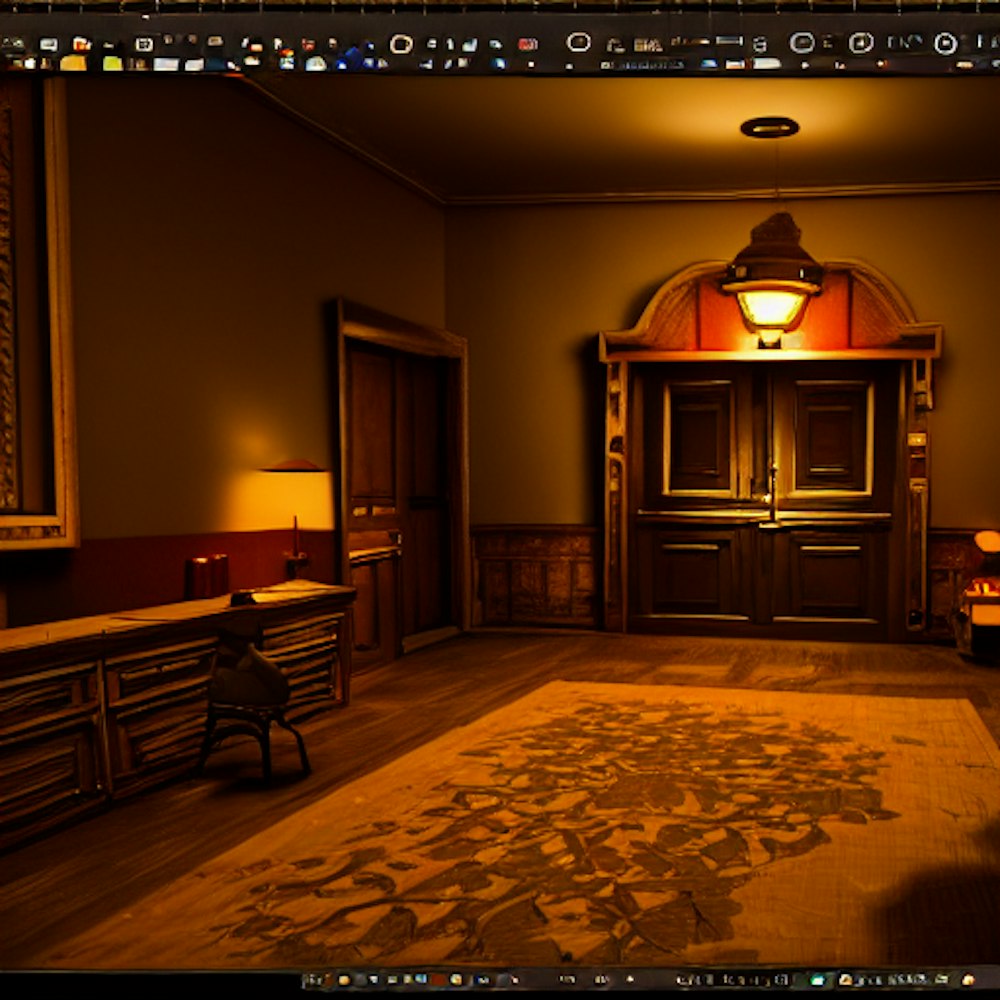This screenshot has height=1000, width=1000.
Task: Select the hanging ceiling lantern in viewport
Action: pos(771,287)
